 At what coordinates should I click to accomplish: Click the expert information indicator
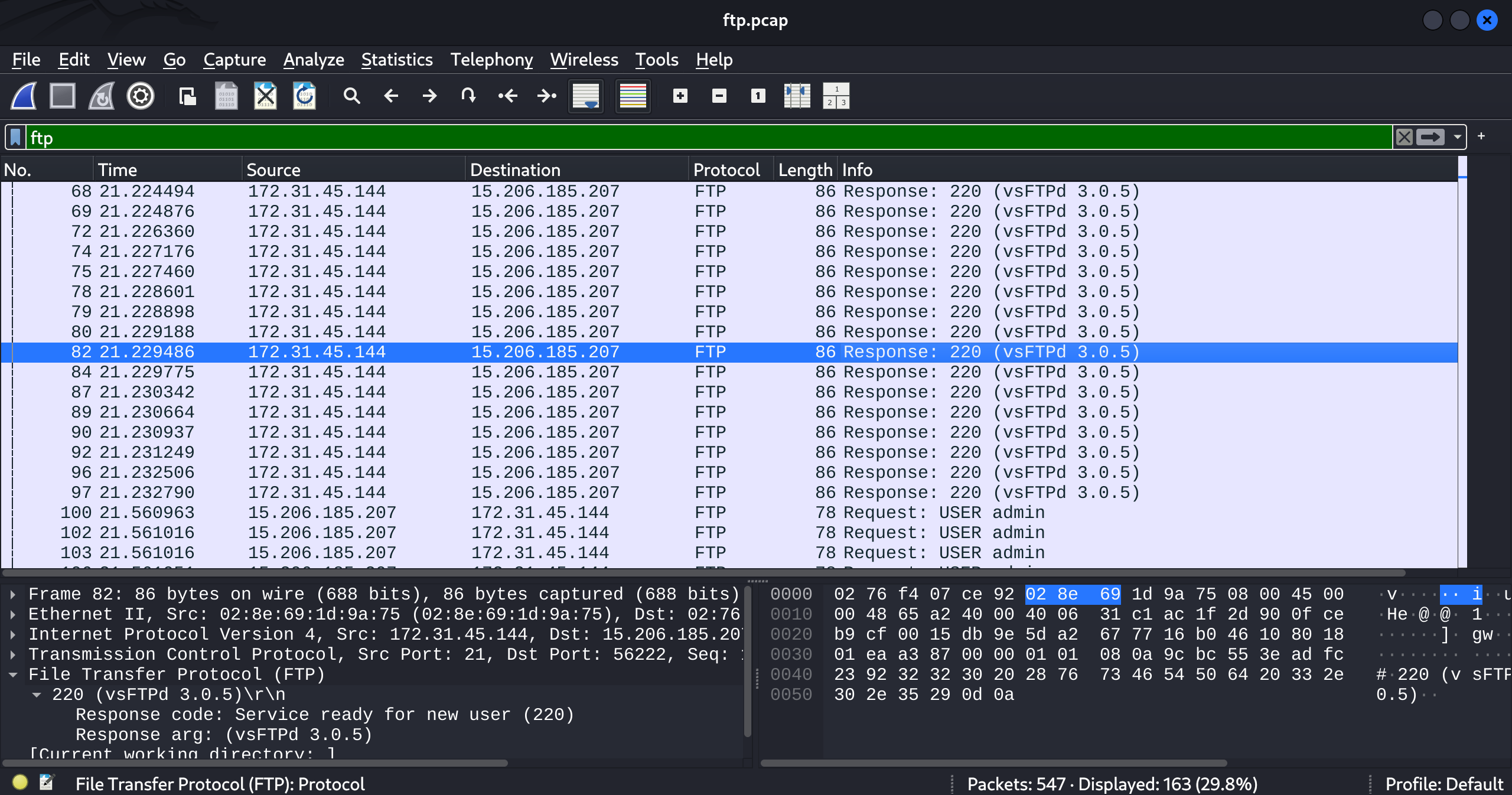click(x=20, y=783)
